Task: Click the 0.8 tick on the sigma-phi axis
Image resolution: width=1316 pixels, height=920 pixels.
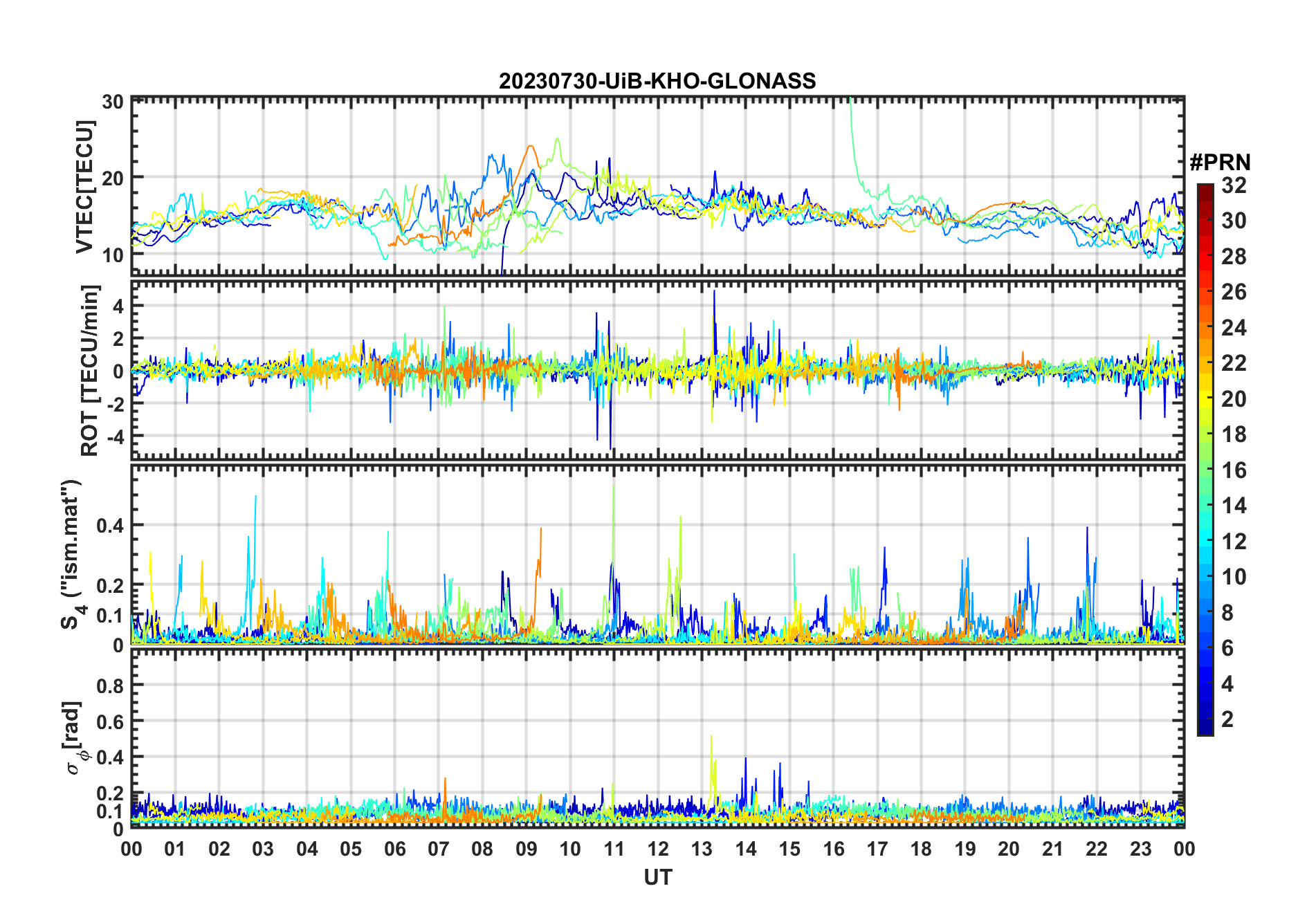Action: point(110,686)
